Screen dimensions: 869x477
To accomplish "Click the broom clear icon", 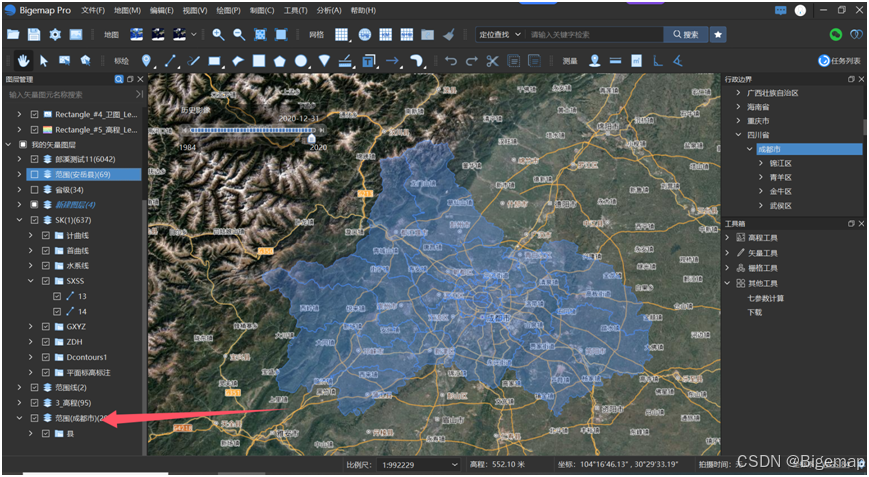I will (x=448, y=34).
